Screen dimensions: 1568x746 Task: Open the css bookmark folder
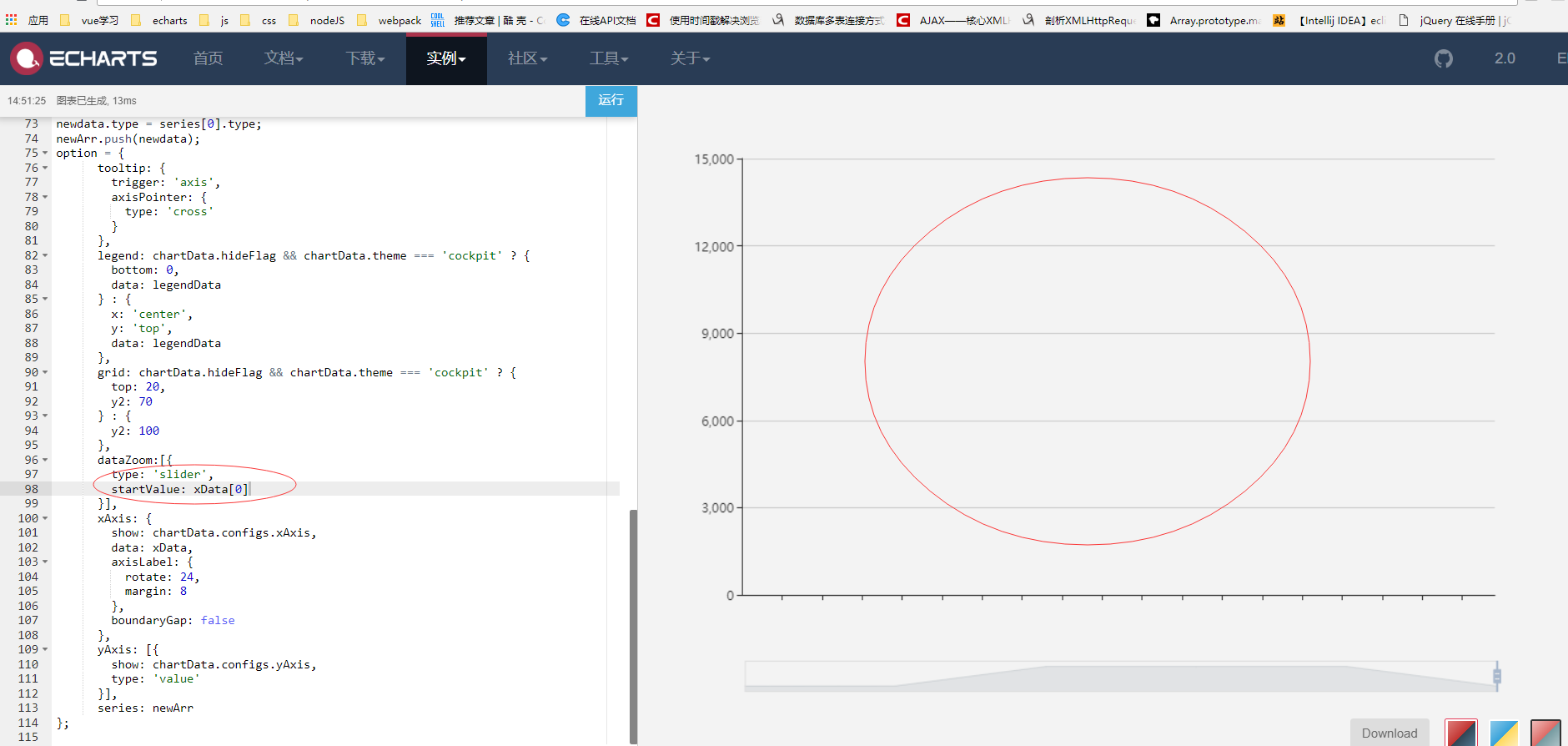click(x=259, y=20)
